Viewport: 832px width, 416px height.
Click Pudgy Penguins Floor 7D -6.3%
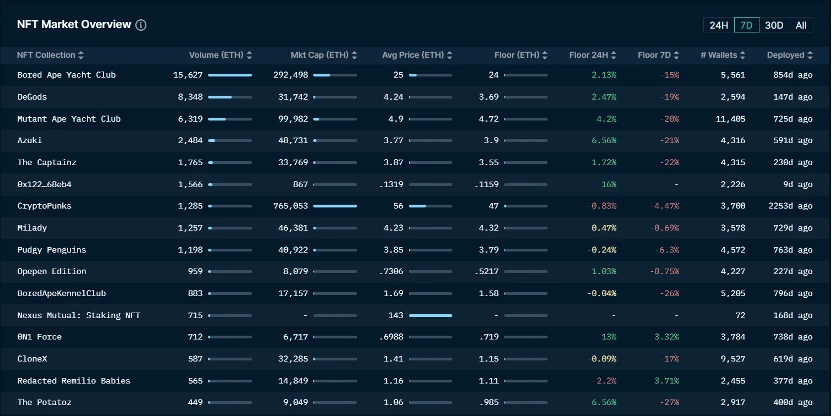[666, 250]
